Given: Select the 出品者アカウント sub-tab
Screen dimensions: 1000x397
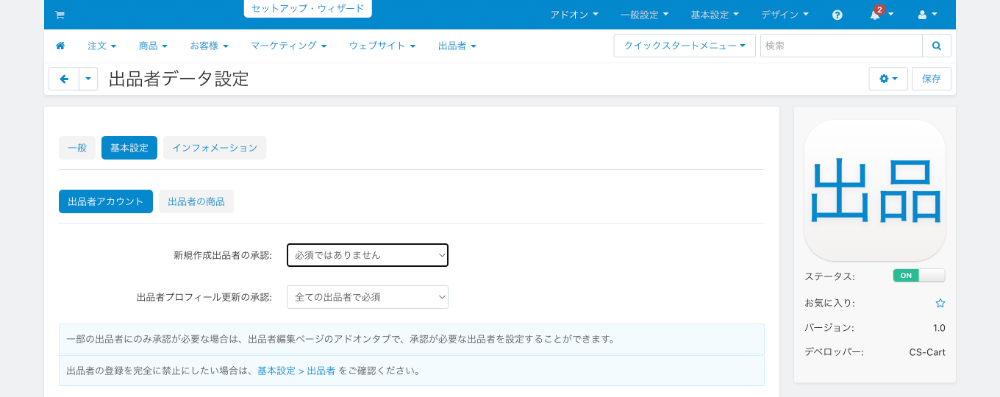Looking at the screenshot, I should pos(106,202).
